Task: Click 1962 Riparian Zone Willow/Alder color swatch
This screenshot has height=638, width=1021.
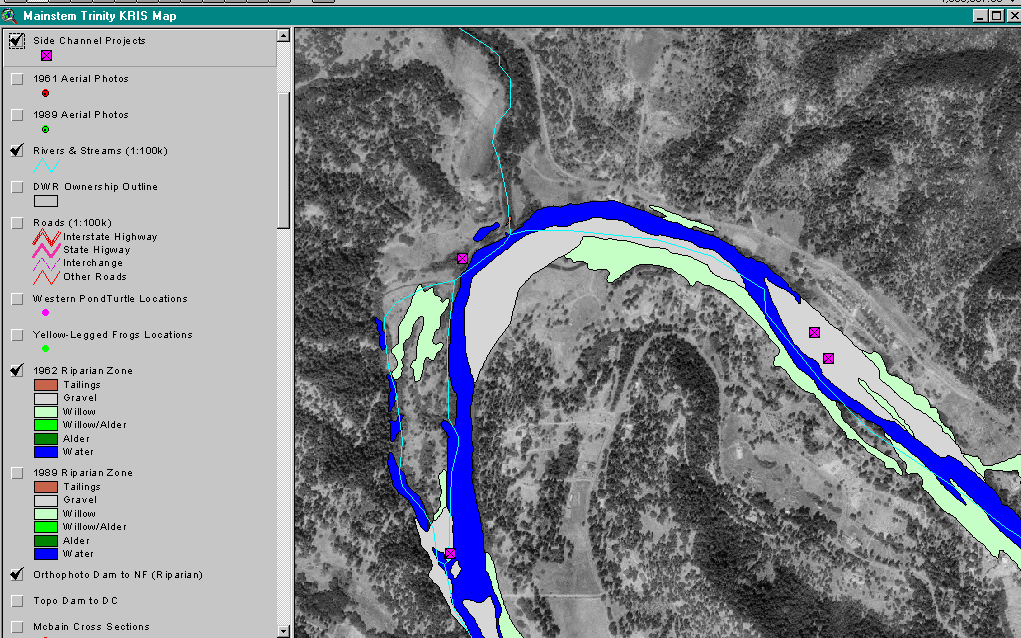Action: [46, 425]
